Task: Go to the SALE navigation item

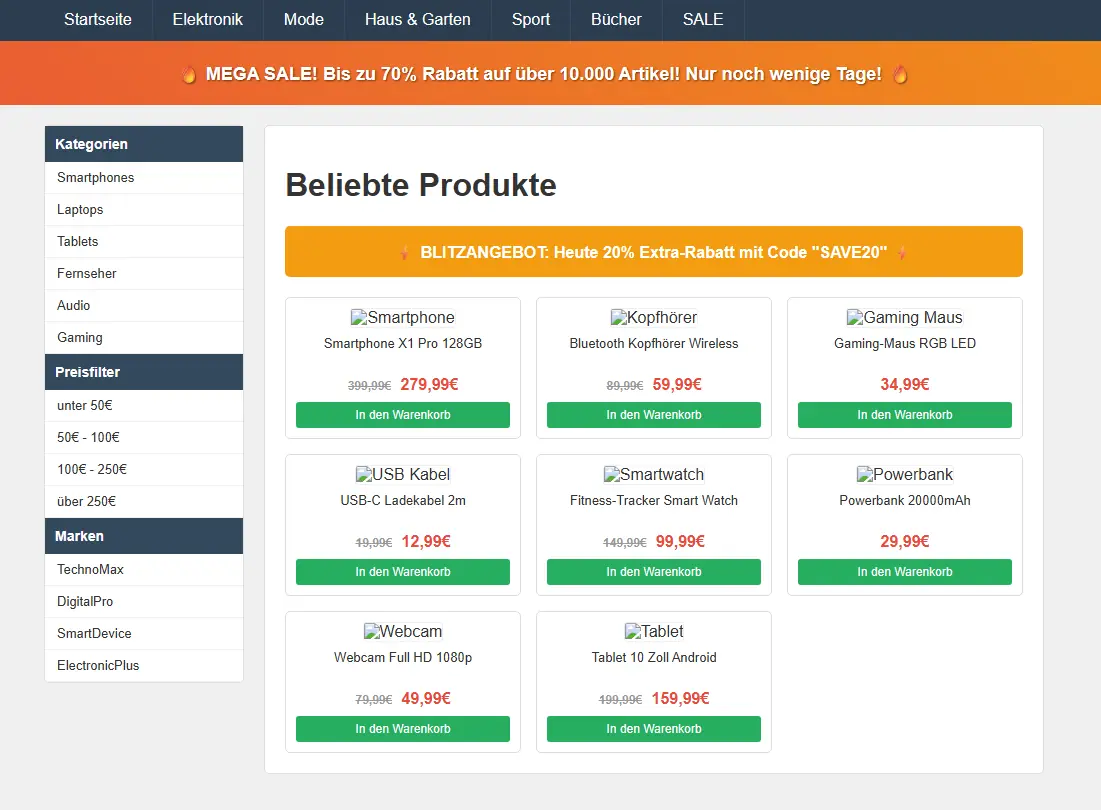Action: [x=702, y=20]
